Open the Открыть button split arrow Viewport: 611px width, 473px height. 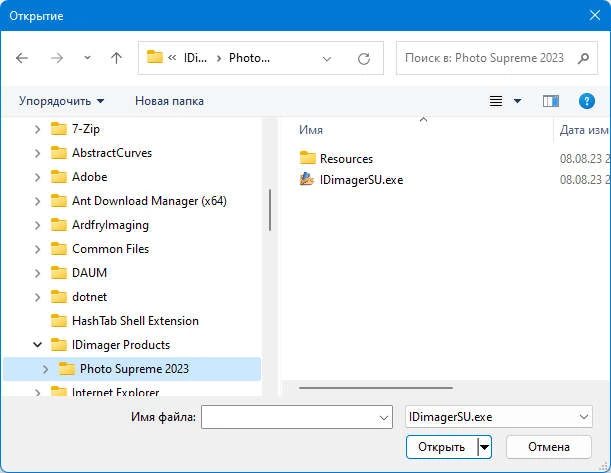click(484, 447)
